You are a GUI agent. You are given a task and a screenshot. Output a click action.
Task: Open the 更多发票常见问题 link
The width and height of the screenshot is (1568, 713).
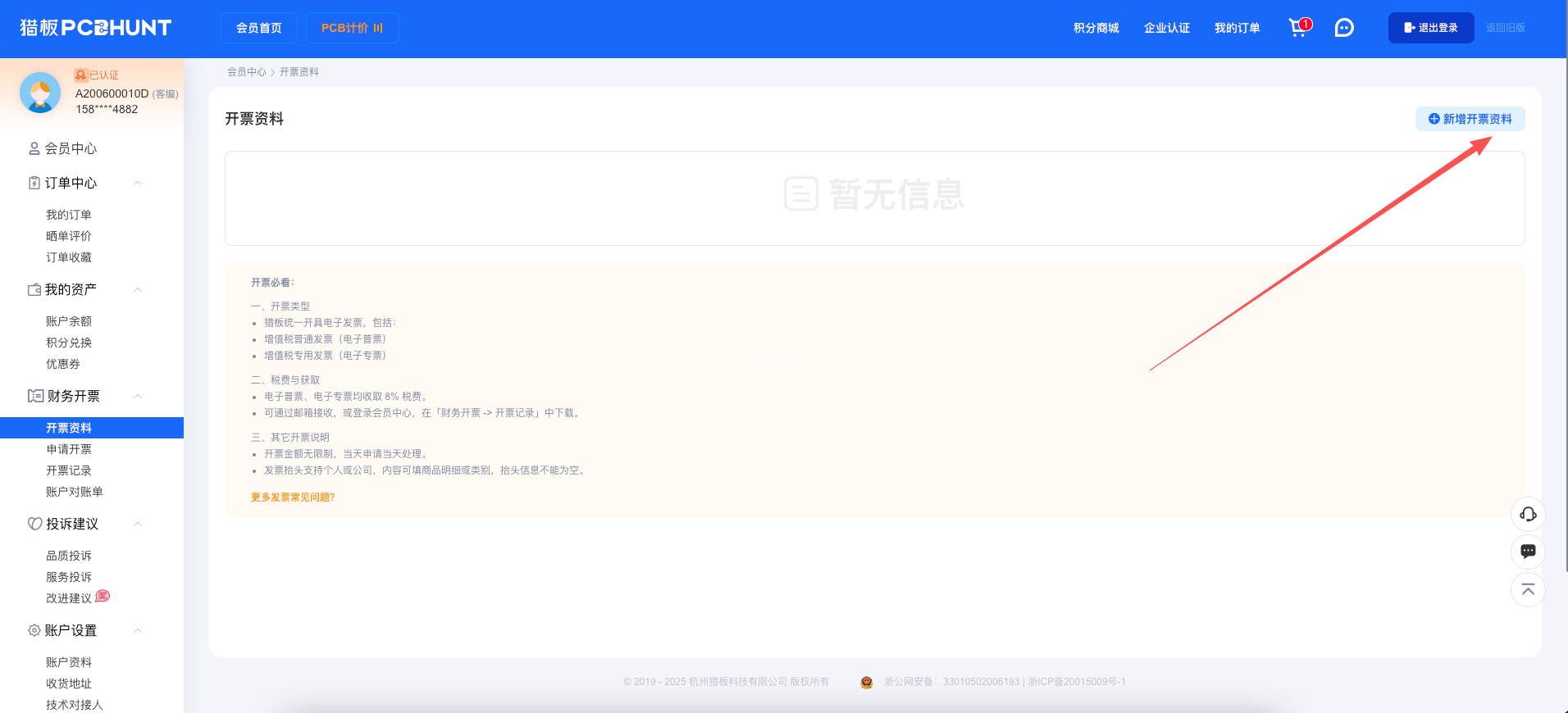coord(293,497)
